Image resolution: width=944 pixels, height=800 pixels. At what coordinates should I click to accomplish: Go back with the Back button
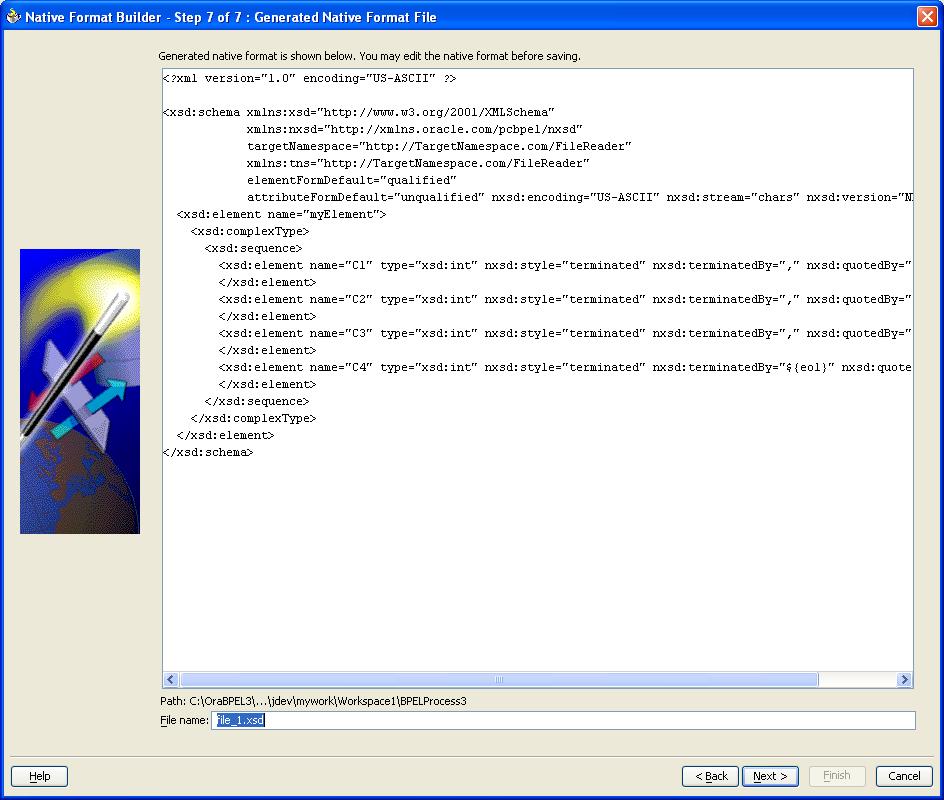pos(710,776)
